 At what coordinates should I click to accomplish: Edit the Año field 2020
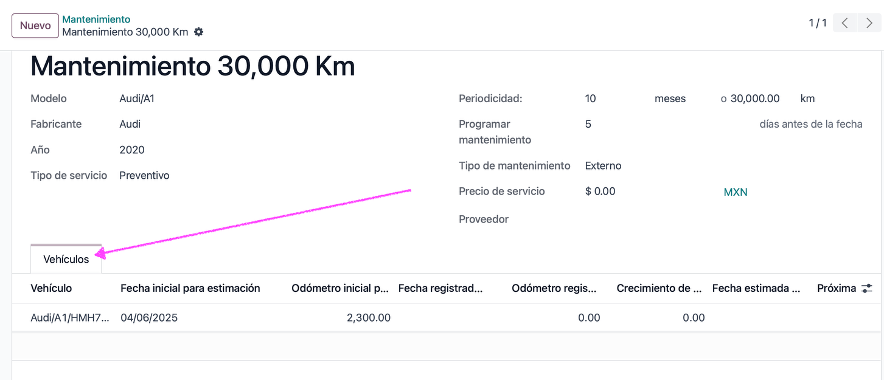[x=132, y=150]
